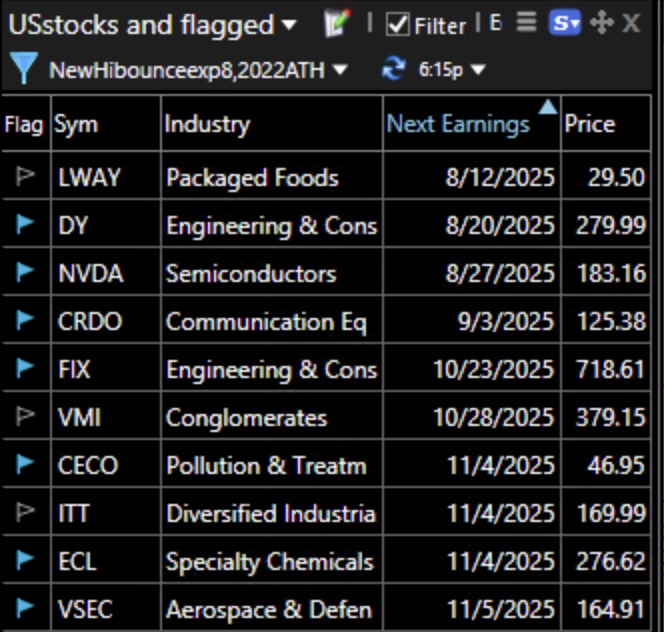
Task: Click the E icon beside Filter
Action: click(x=496, y=23)
